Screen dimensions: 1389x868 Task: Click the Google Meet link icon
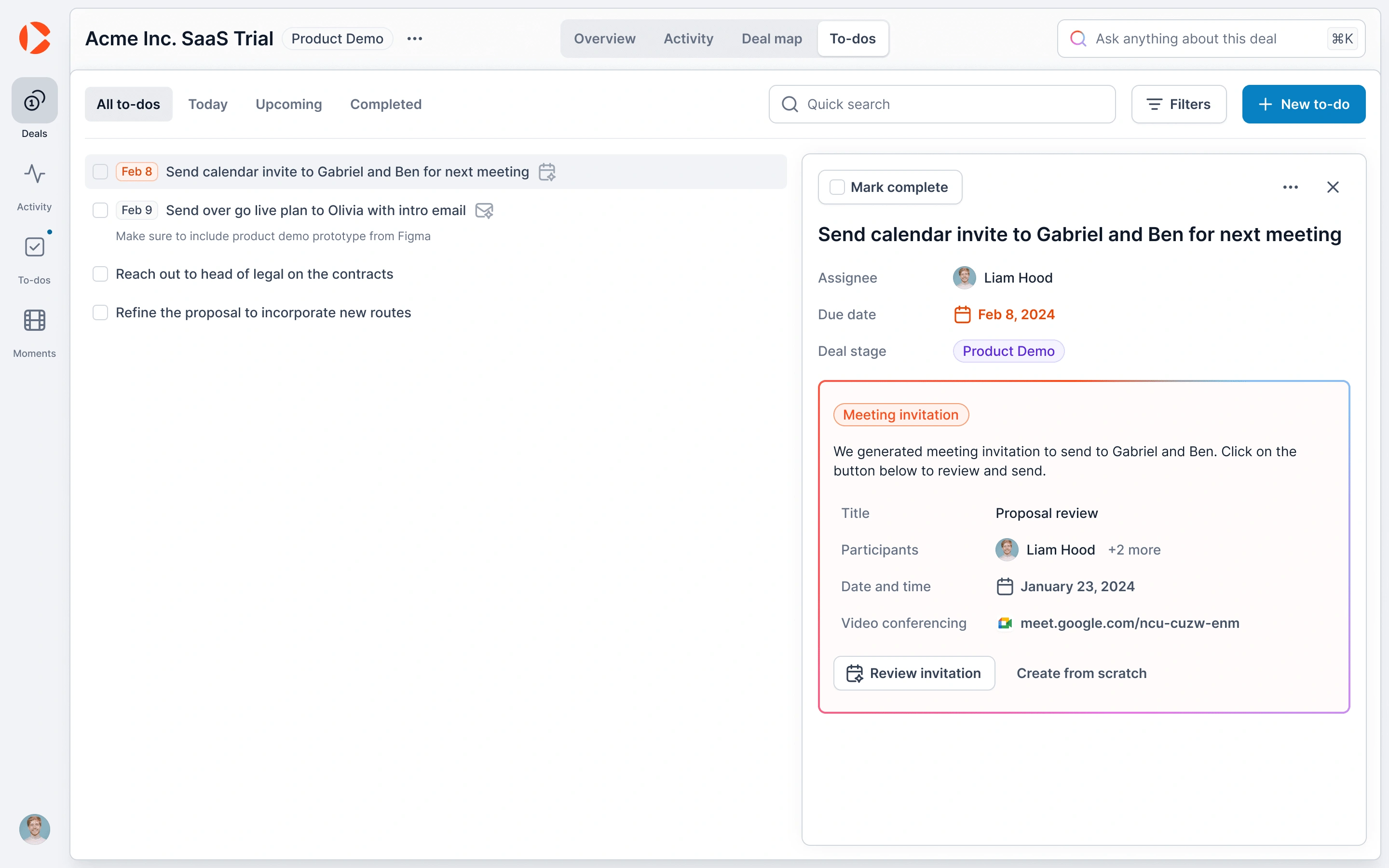pyautogui.click(x=1005, y=624)
